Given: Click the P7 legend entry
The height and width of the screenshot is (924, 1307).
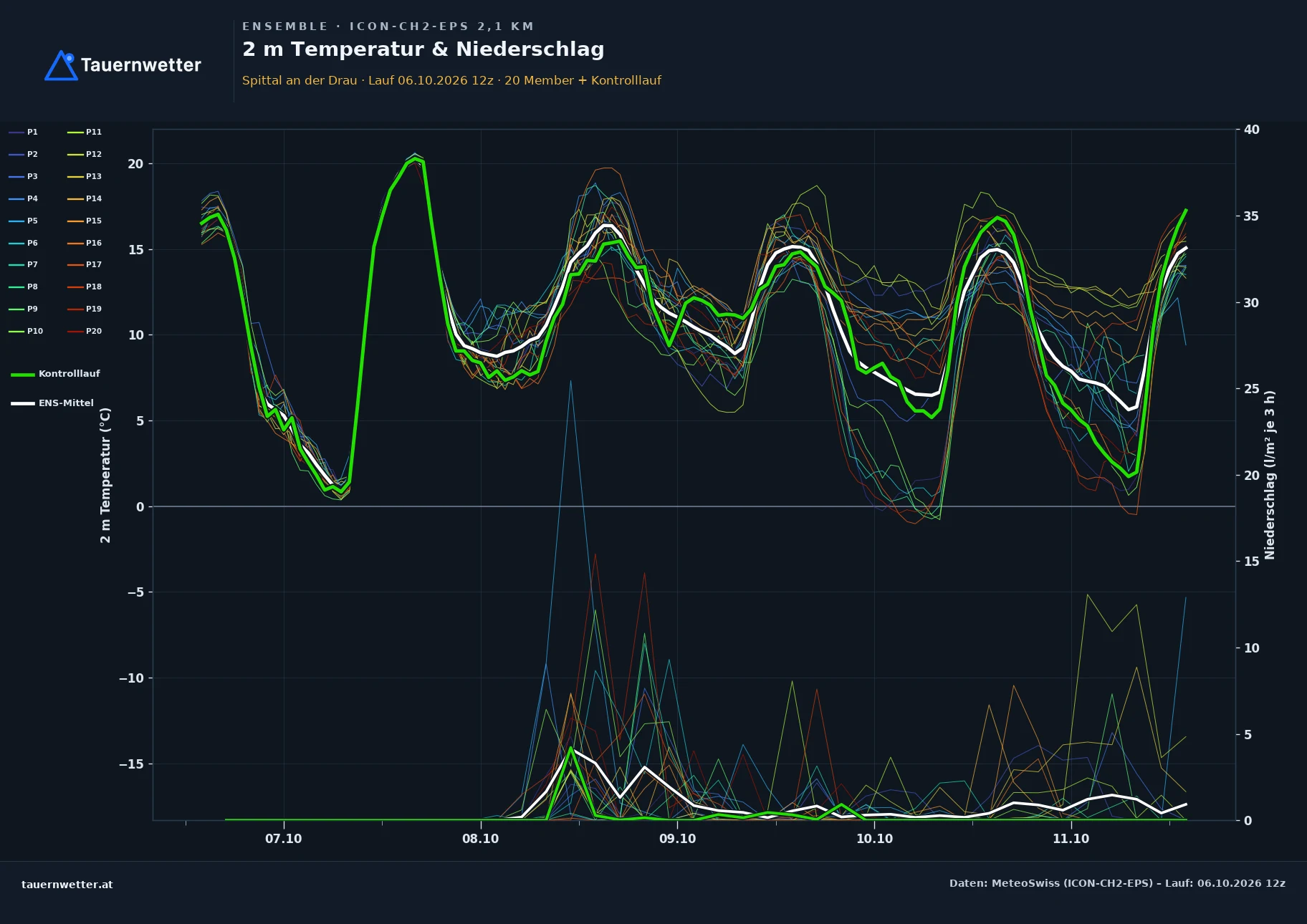Looking at the screenshot, I should pyautogui.click(x=24, y=264).
